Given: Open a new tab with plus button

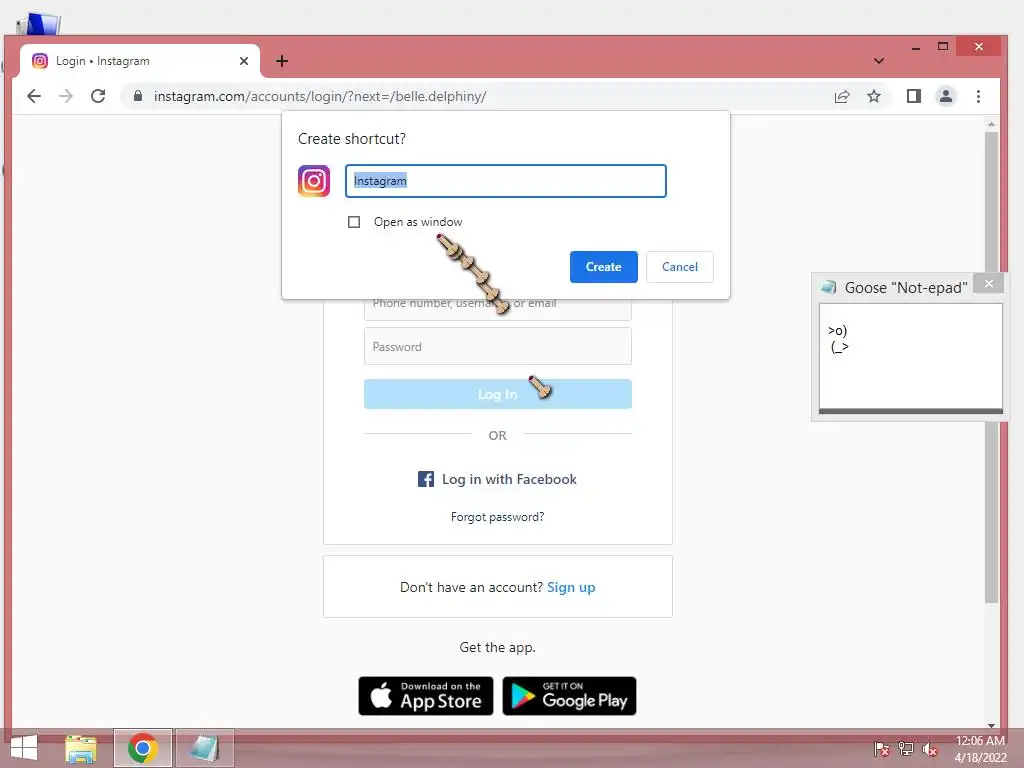Looking at the screenshot, I should [281, 61].
